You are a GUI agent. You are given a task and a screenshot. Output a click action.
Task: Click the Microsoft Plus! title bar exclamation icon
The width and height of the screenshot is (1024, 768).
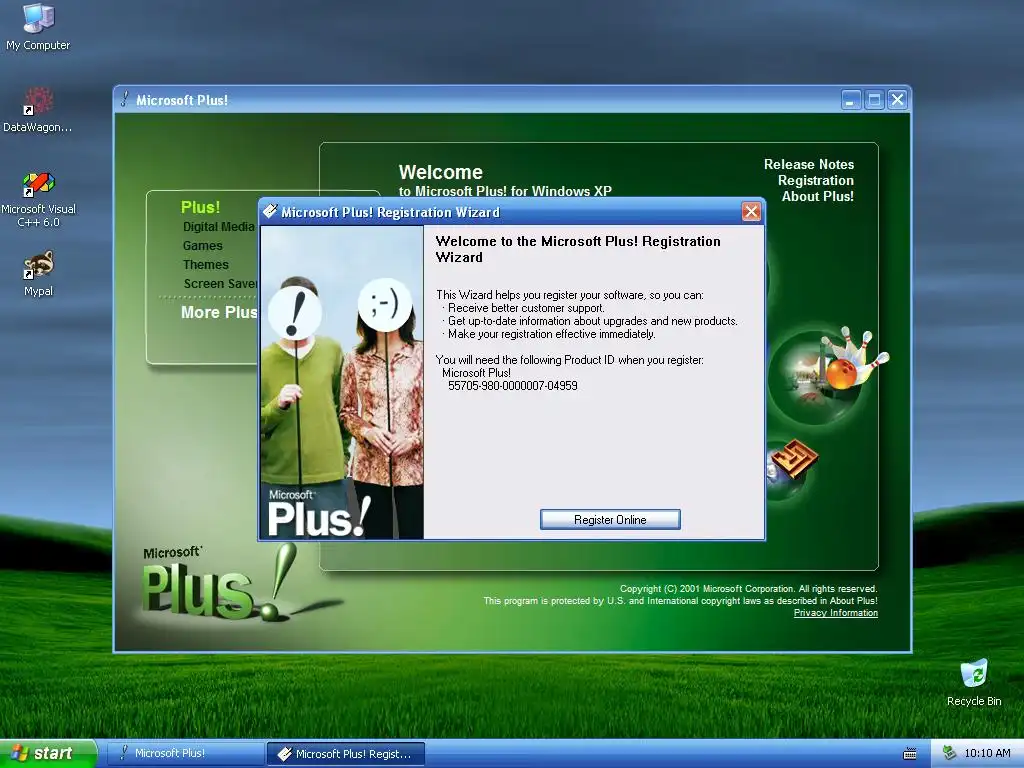(125, 99)
